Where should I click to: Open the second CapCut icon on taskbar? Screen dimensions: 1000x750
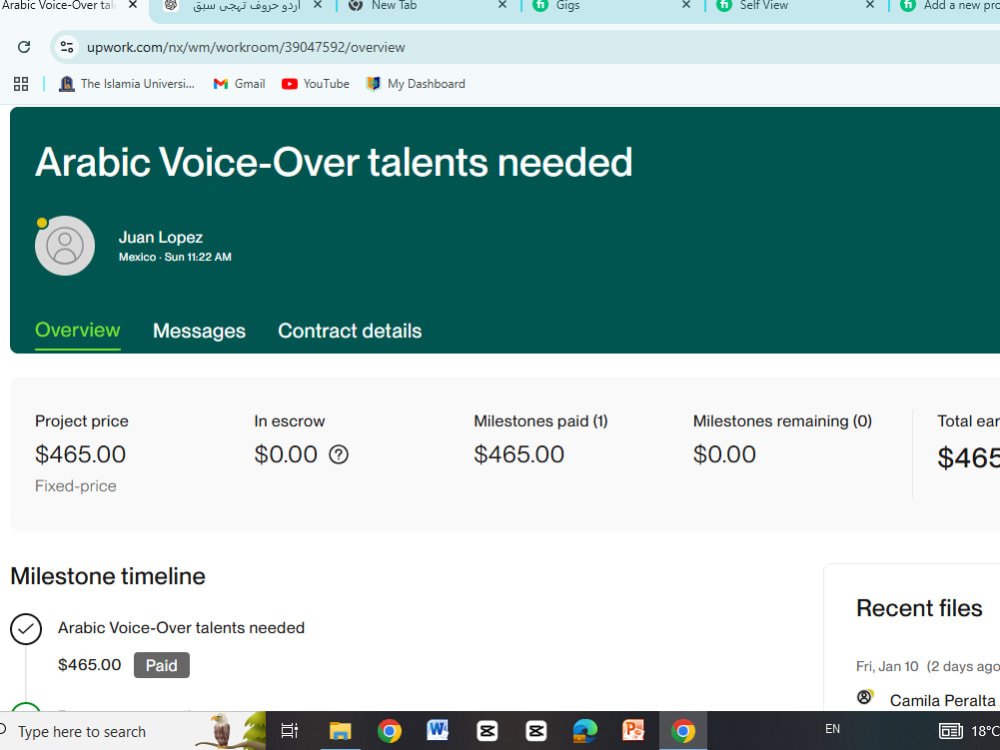coord(536,731)
